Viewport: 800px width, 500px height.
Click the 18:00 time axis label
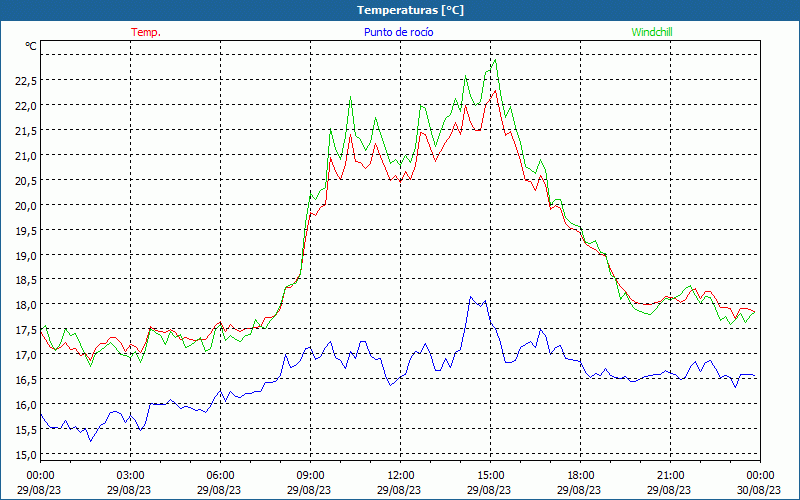point(581,475)
